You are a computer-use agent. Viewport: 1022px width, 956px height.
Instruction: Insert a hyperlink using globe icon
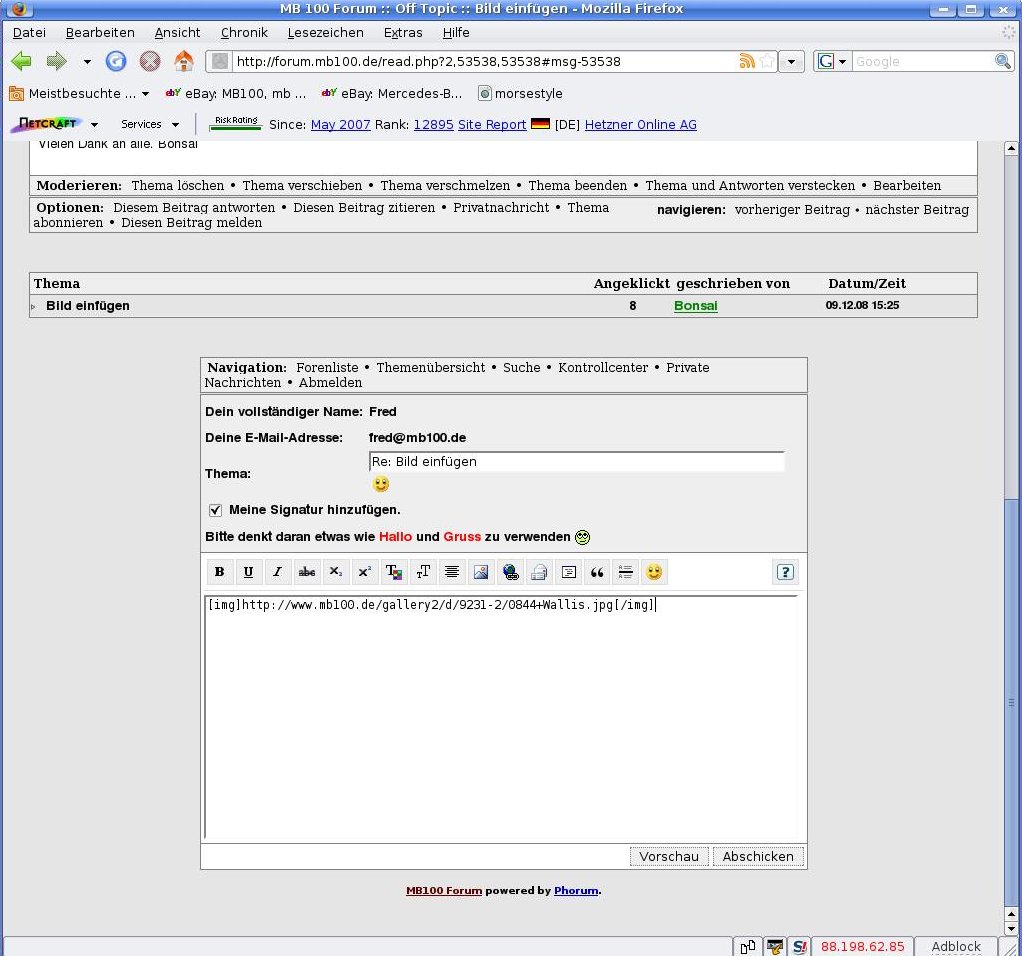click(x=511, y=572)
